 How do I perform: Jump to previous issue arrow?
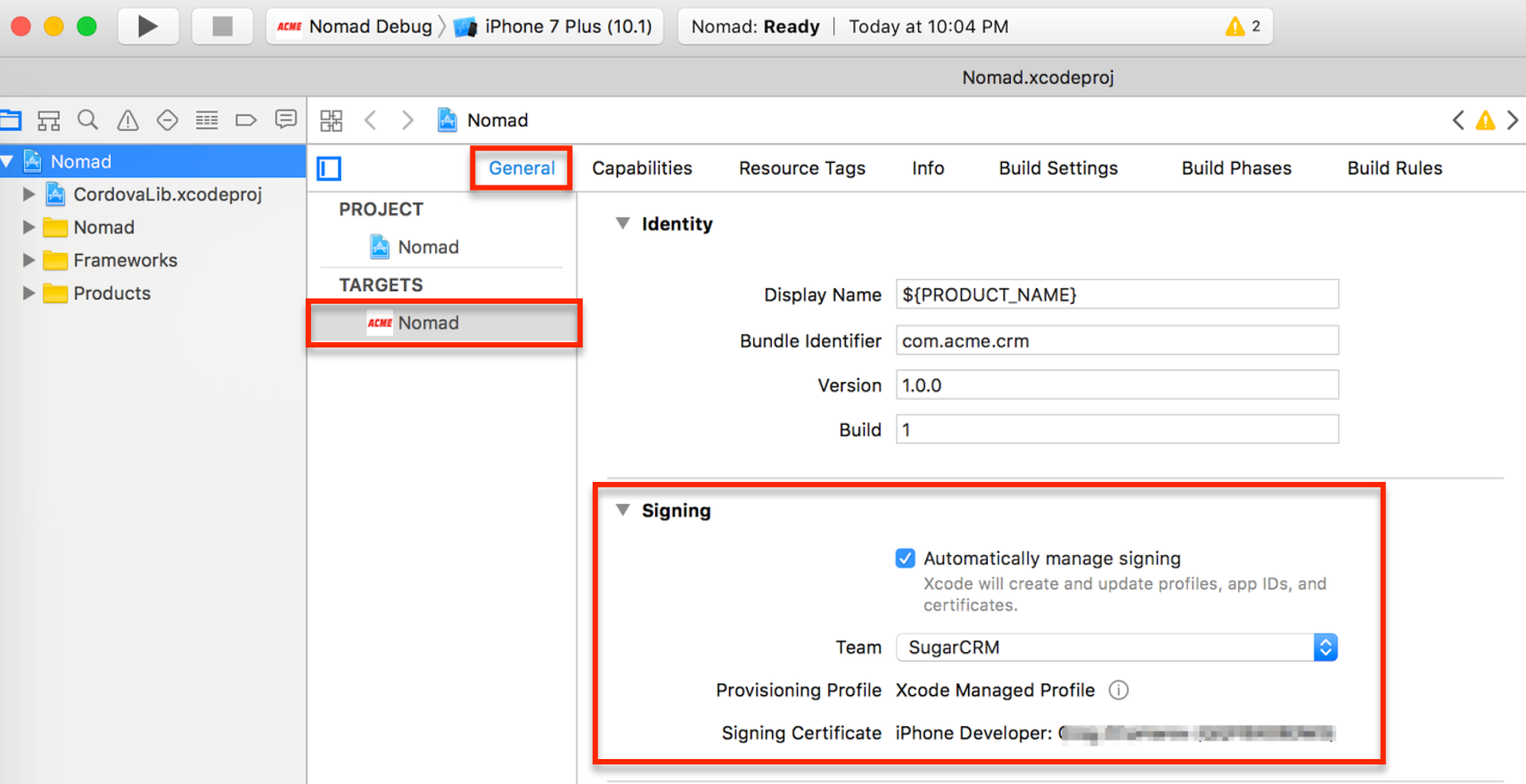(1458, 120)
